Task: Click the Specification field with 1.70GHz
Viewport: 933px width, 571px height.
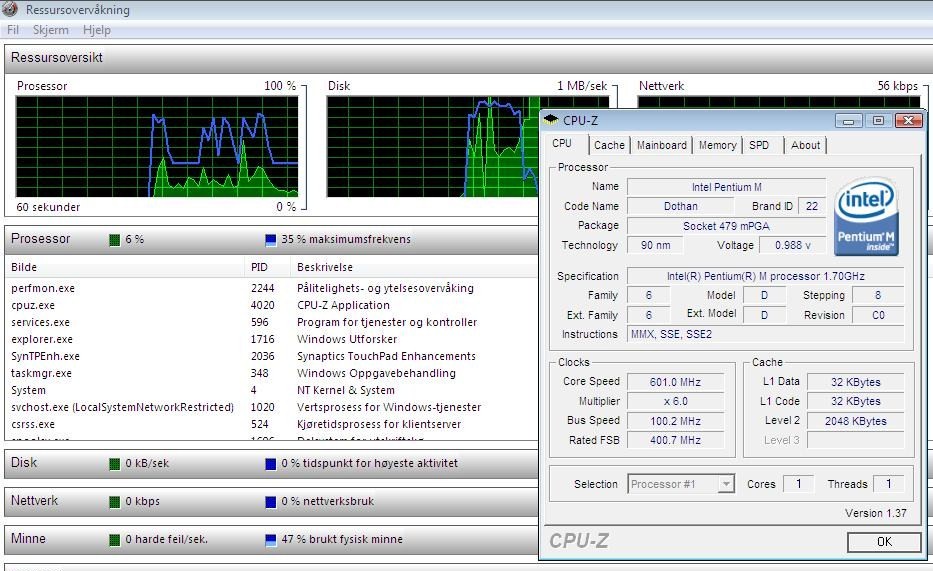Action: [x=766, y=276]
